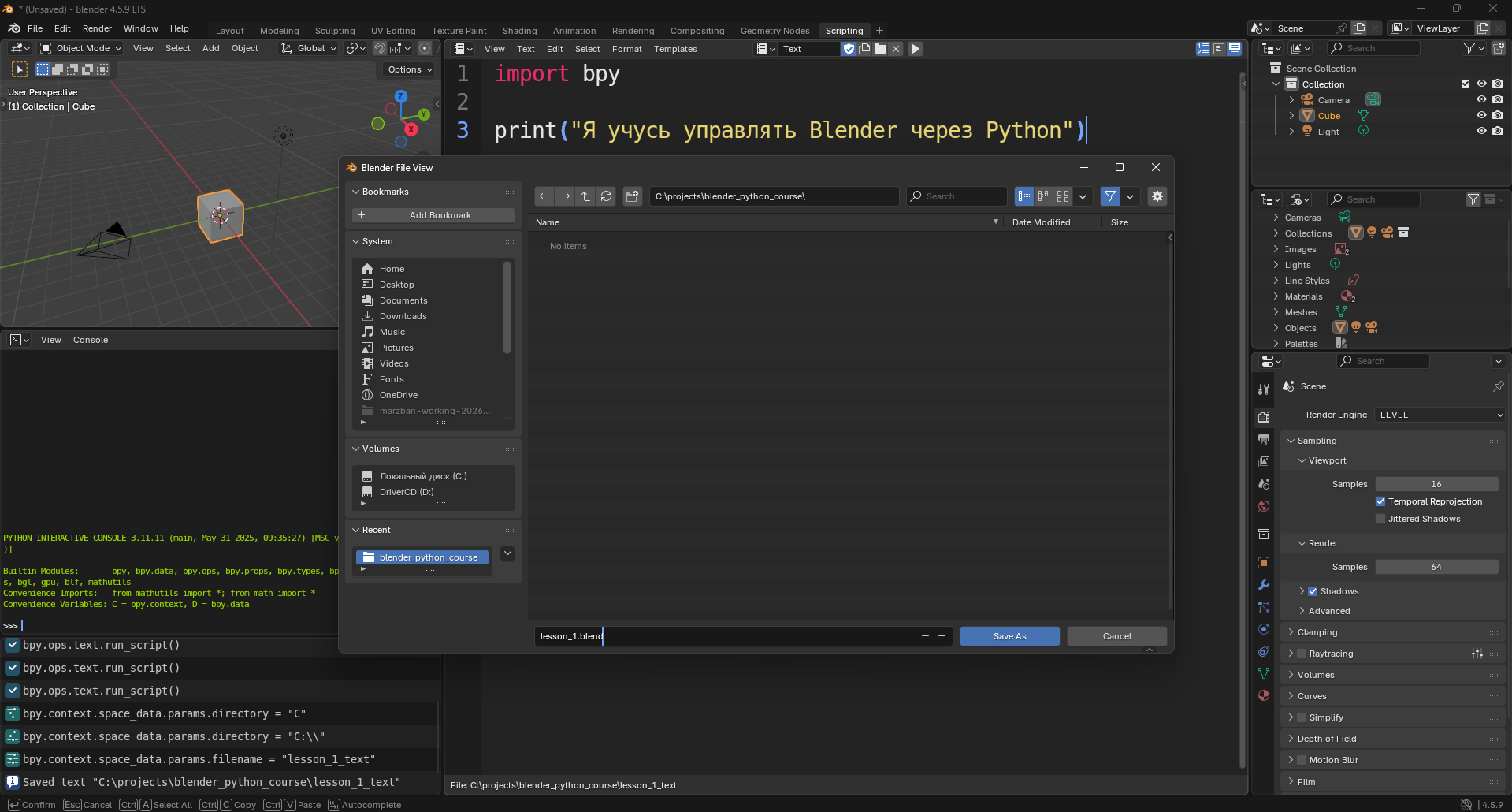Adjust Render Samples value 64
1512x812 pixels.
tap(1436, 567)
